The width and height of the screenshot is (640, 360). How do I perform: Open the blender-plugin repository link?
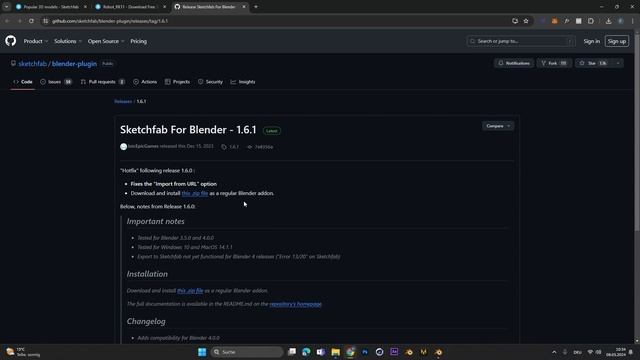tap(74, 64)
